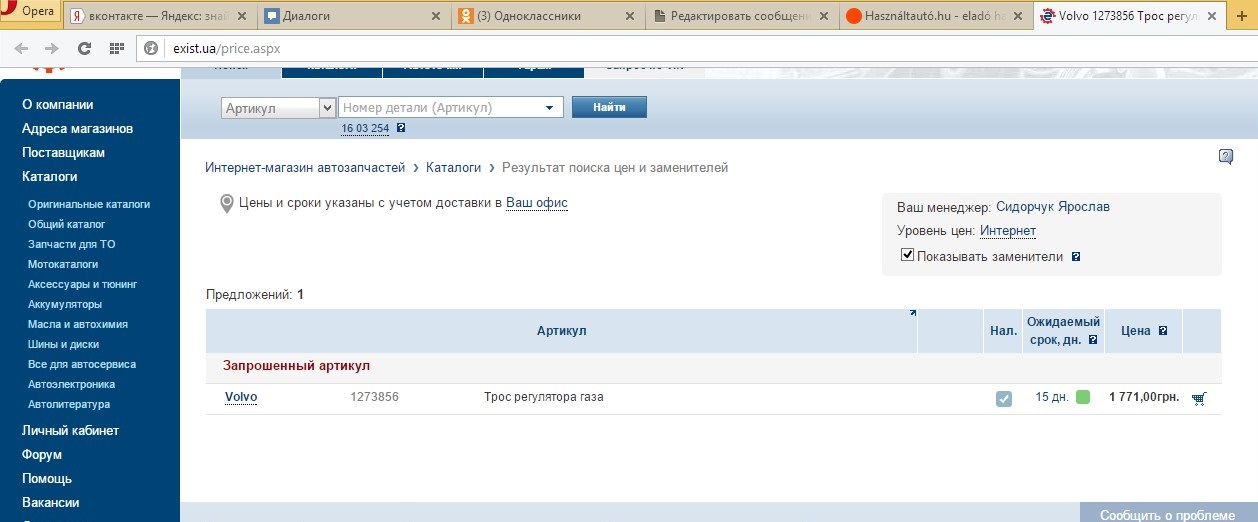Open the page help speech-bubble icon
The width and height of the screenshot is (1258, 522).
[x=1225, y=156]
